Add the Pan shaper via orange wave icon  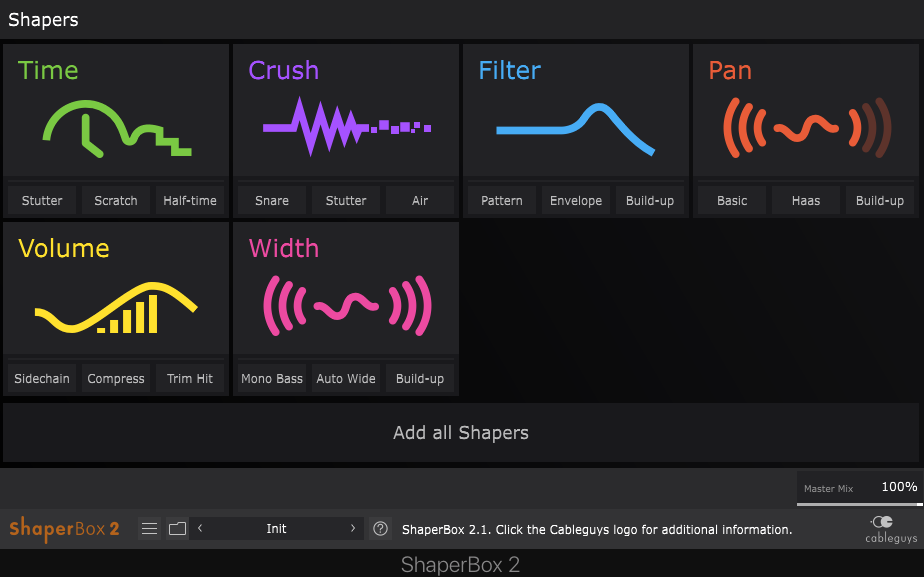click(x=807, y=128)
